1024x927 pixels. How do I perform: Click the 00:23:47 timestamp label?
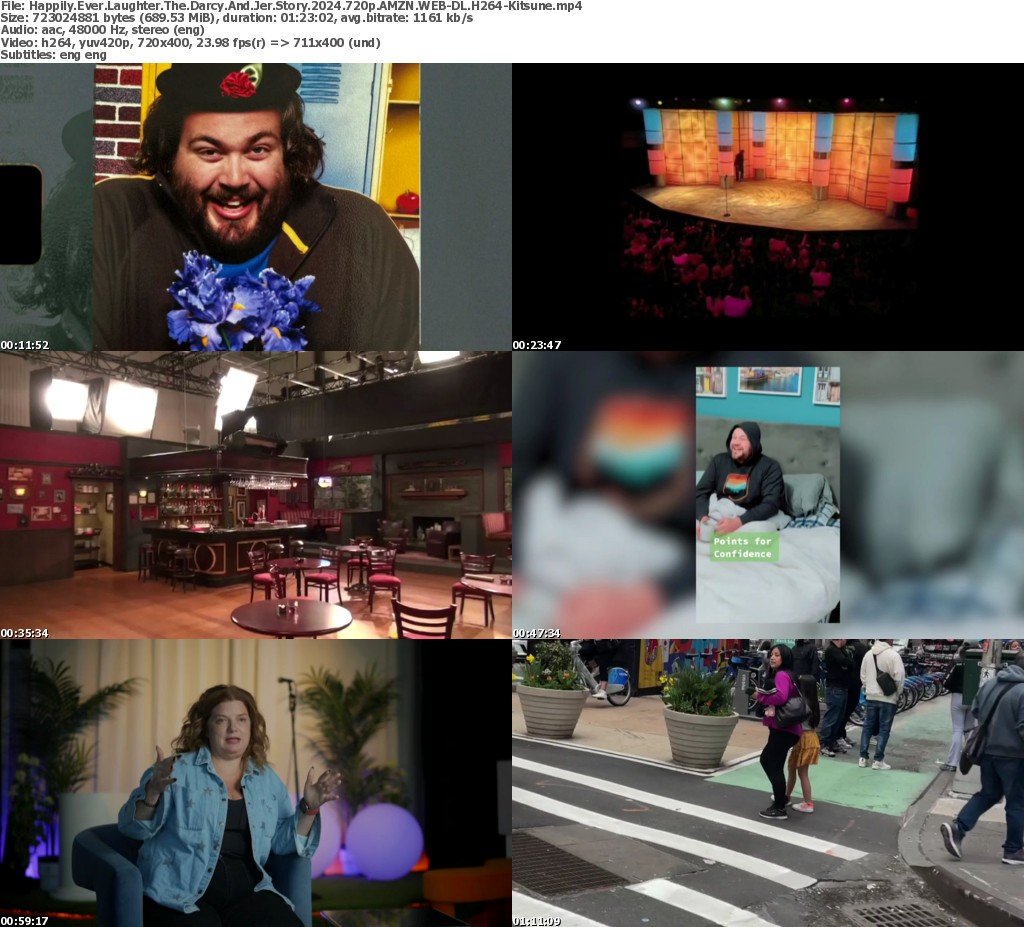pyautogui.click(x=537, y=345)
